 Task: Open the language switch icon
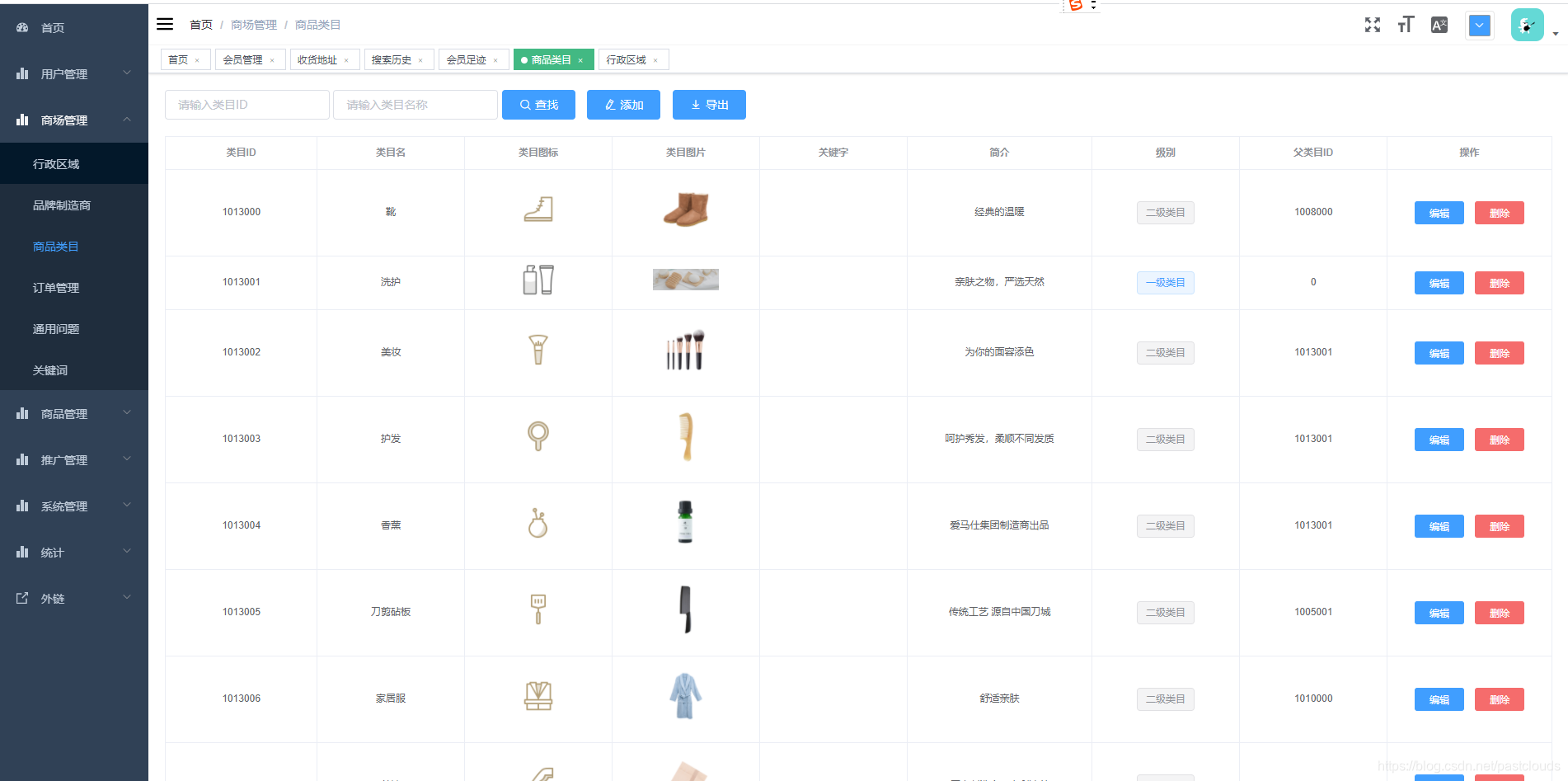click(x=1439, y=25)
